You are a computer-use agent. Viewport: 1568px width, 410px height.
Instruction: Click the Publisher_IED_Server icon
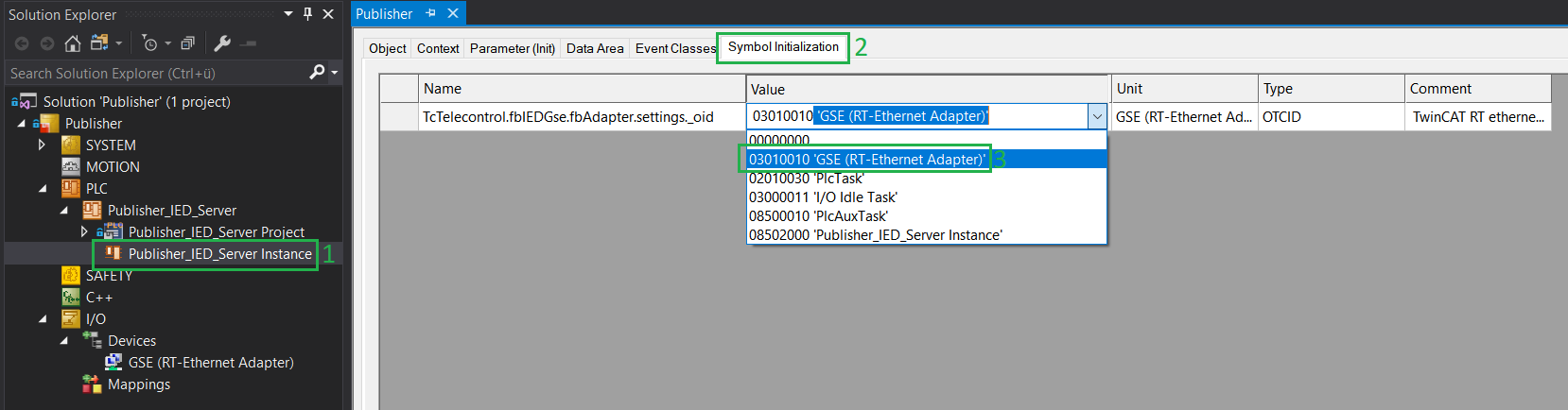(93, 210)
